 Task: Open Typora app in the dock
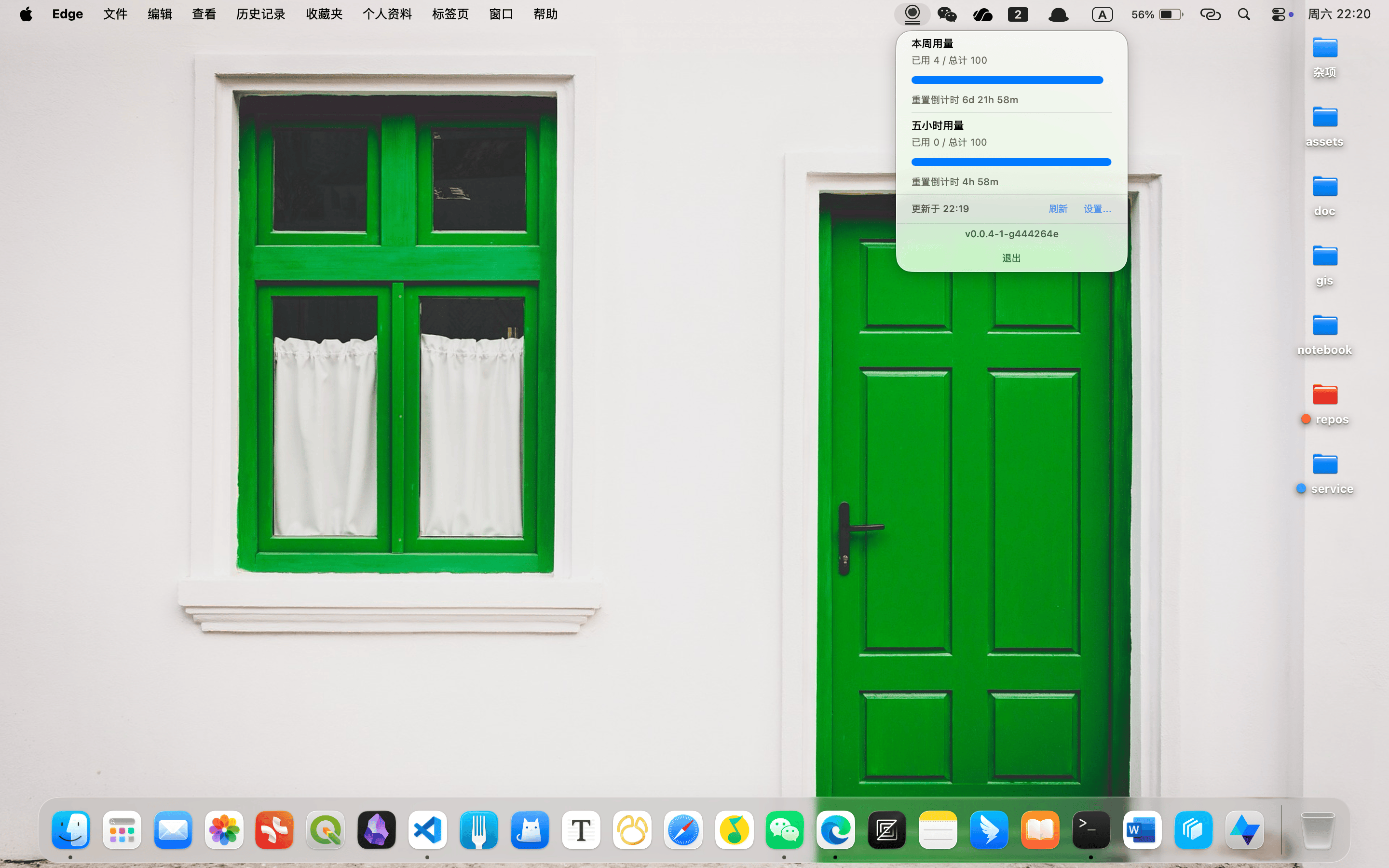click(x=581, y=830)
